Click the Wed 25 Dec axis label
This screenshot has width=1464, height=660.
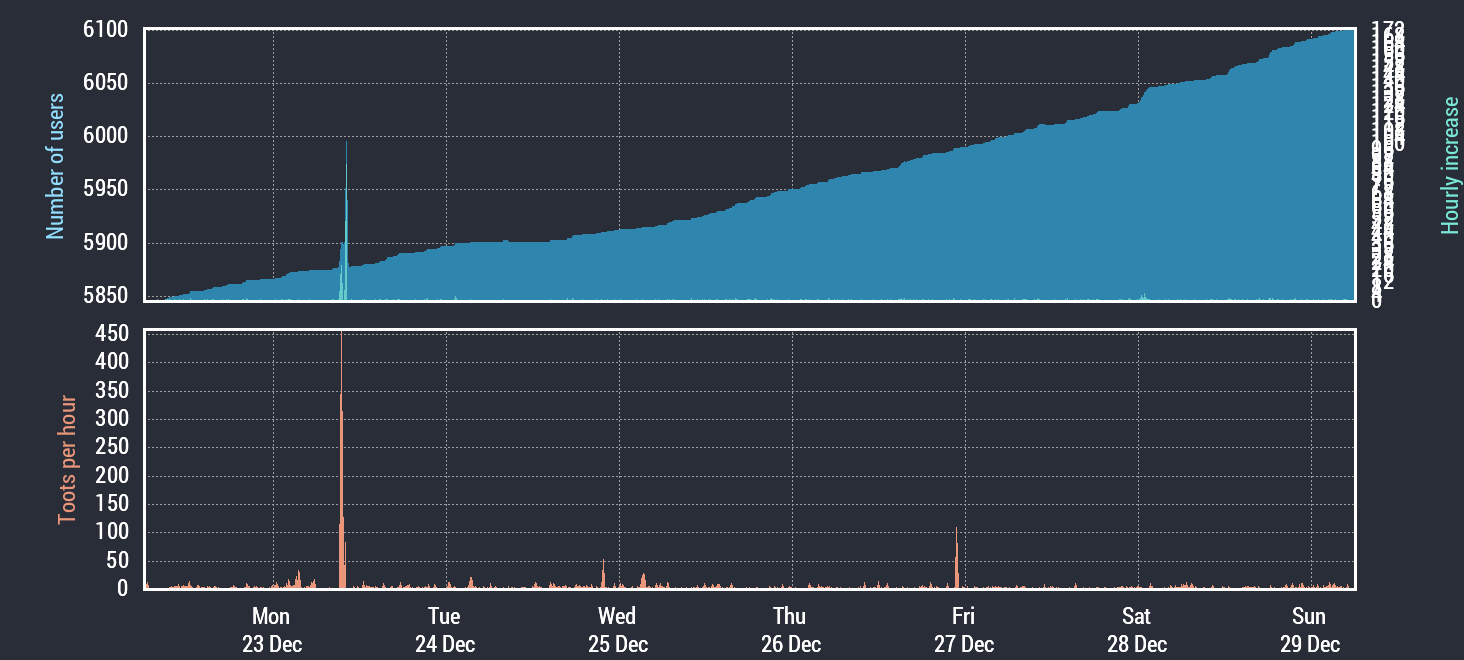click(617, 630)
